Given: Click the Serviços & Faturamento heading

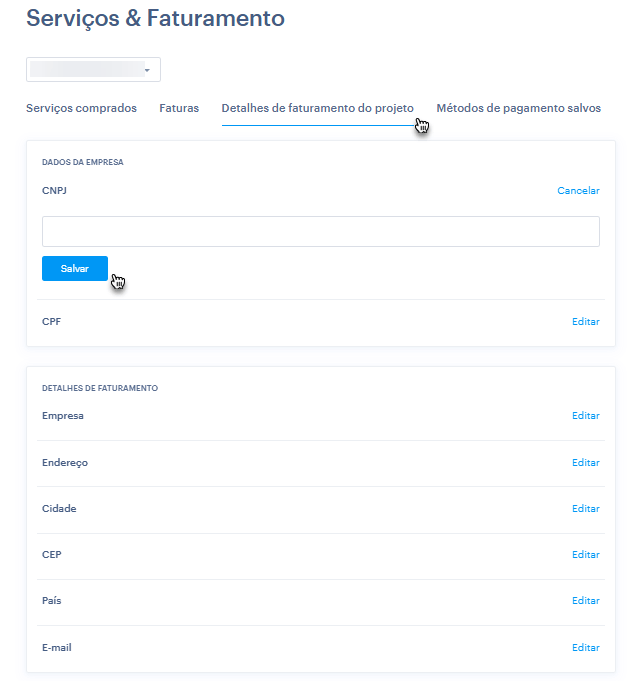Looking at the screenshot, I should 155,18.
